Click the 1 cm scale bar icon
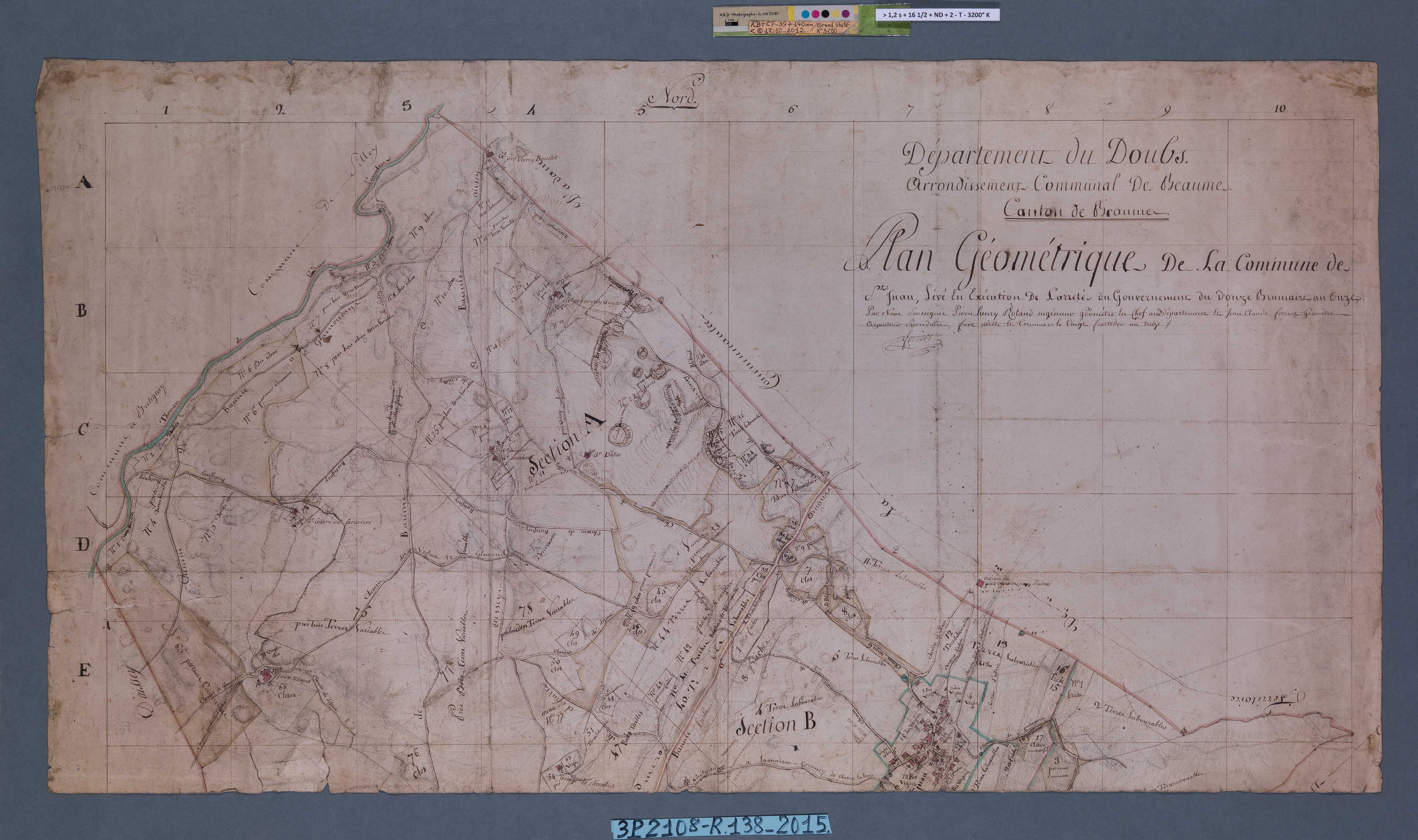Image resolution: width=1418 pixels, height=840 pixels. click(x=732, y=23)
